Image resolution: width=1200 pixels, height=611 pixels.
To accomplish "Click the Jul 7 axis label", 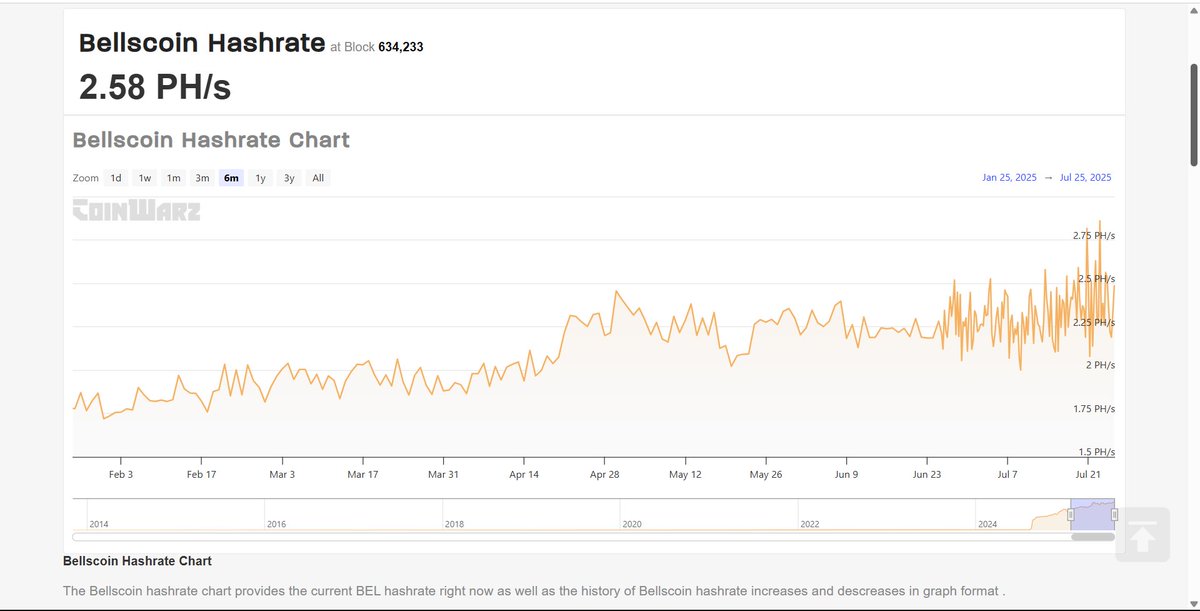I will (1007, 474).
